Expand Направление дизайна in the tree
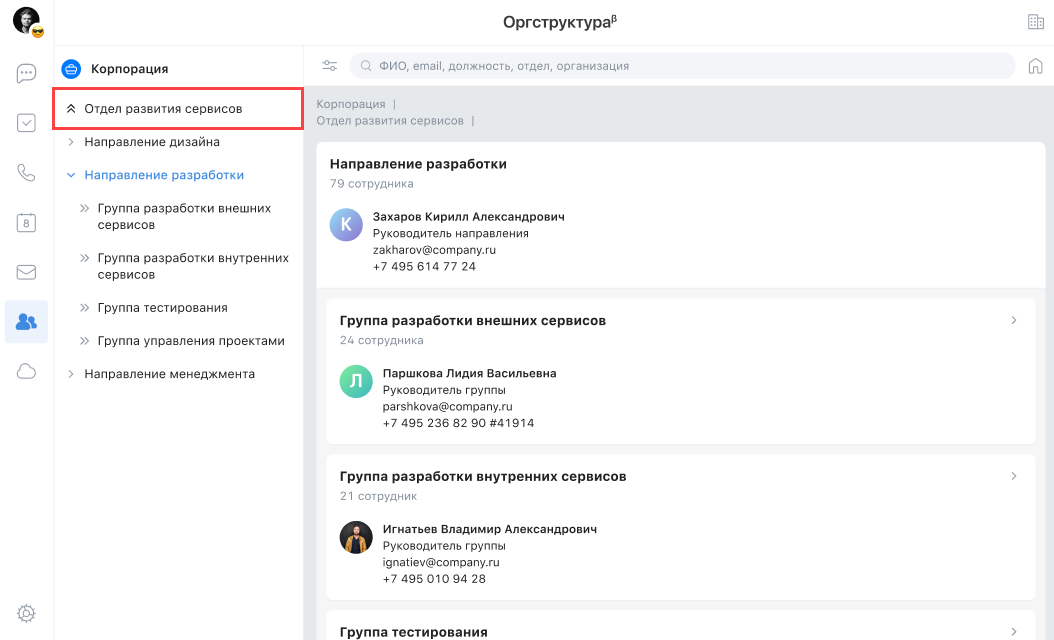The image size is (1054, 640). tap(71, 142)
